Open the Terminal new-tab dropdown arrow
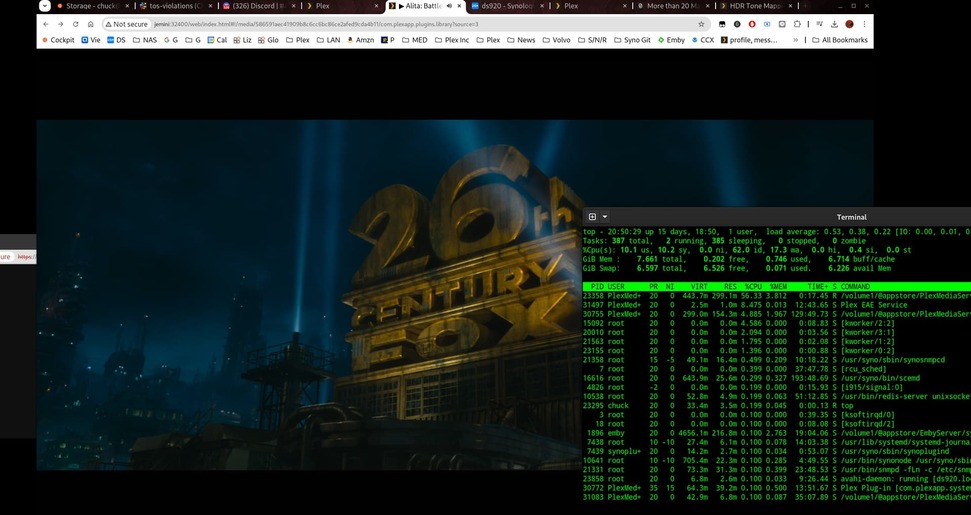This screenshot has width=971, height=515. tap(605, 217)
